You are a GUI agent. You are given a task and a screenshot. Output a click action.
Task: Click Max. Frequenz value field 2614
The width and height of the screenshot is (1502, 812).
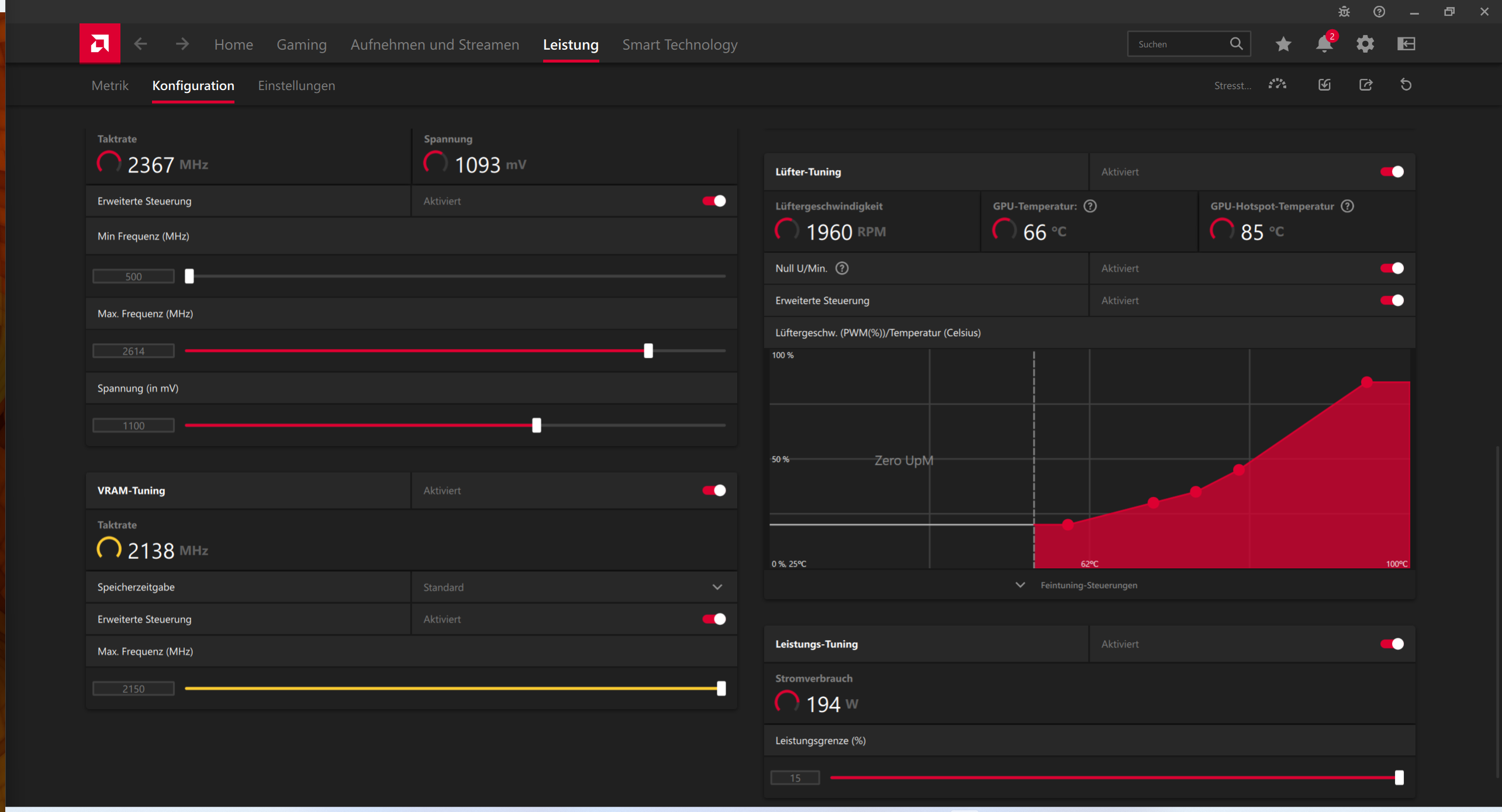coord(133,351)
